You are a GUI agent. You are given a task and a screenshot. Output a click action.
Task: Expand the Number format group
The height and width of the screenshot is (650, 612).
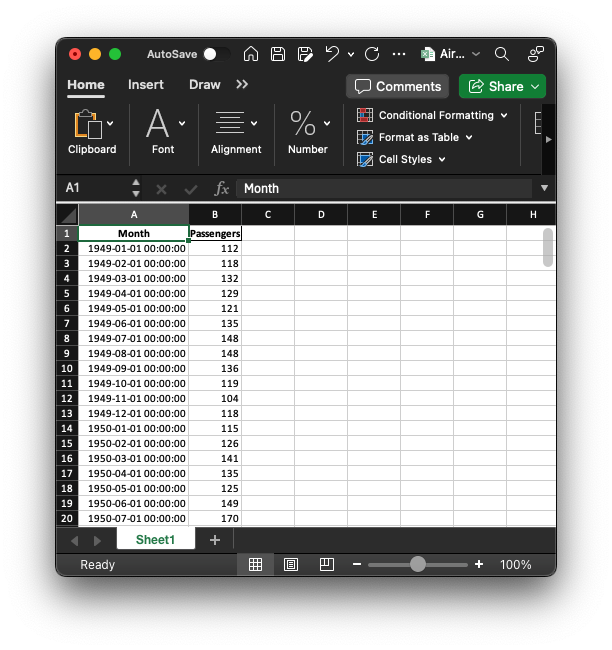coord(308,131)
